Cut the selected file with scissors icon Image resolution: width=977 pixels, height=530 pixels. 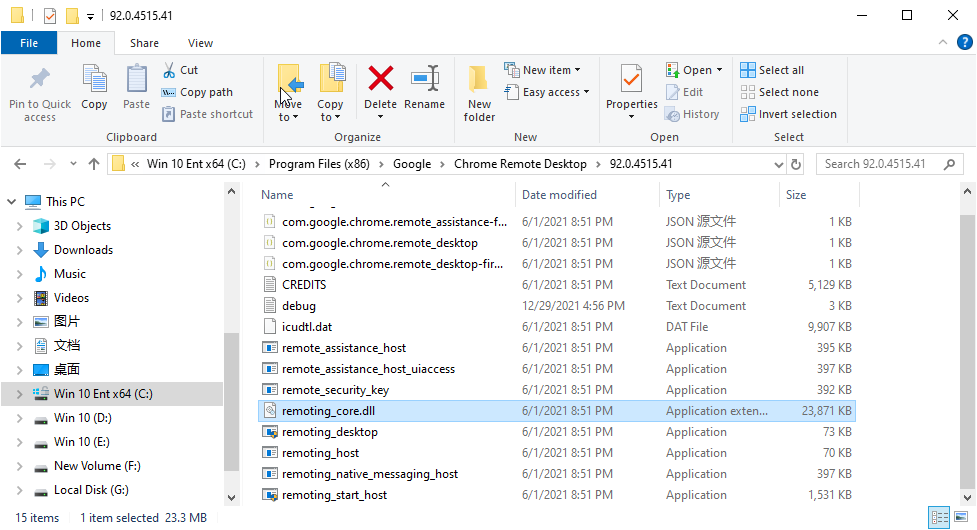(x=181, y=70)
